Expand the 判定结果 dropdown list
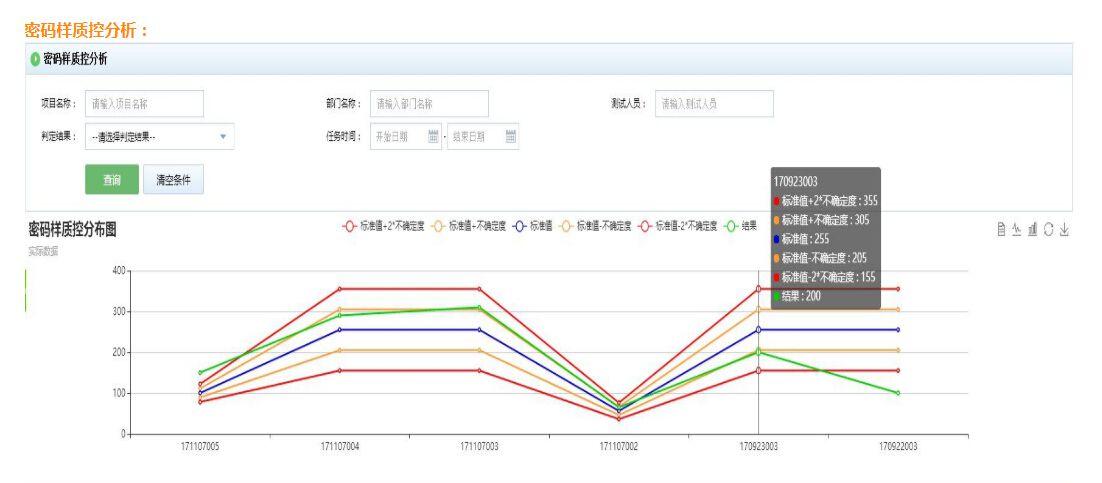The height and width of the screenshot is (483, 1102). click(222, 136)
